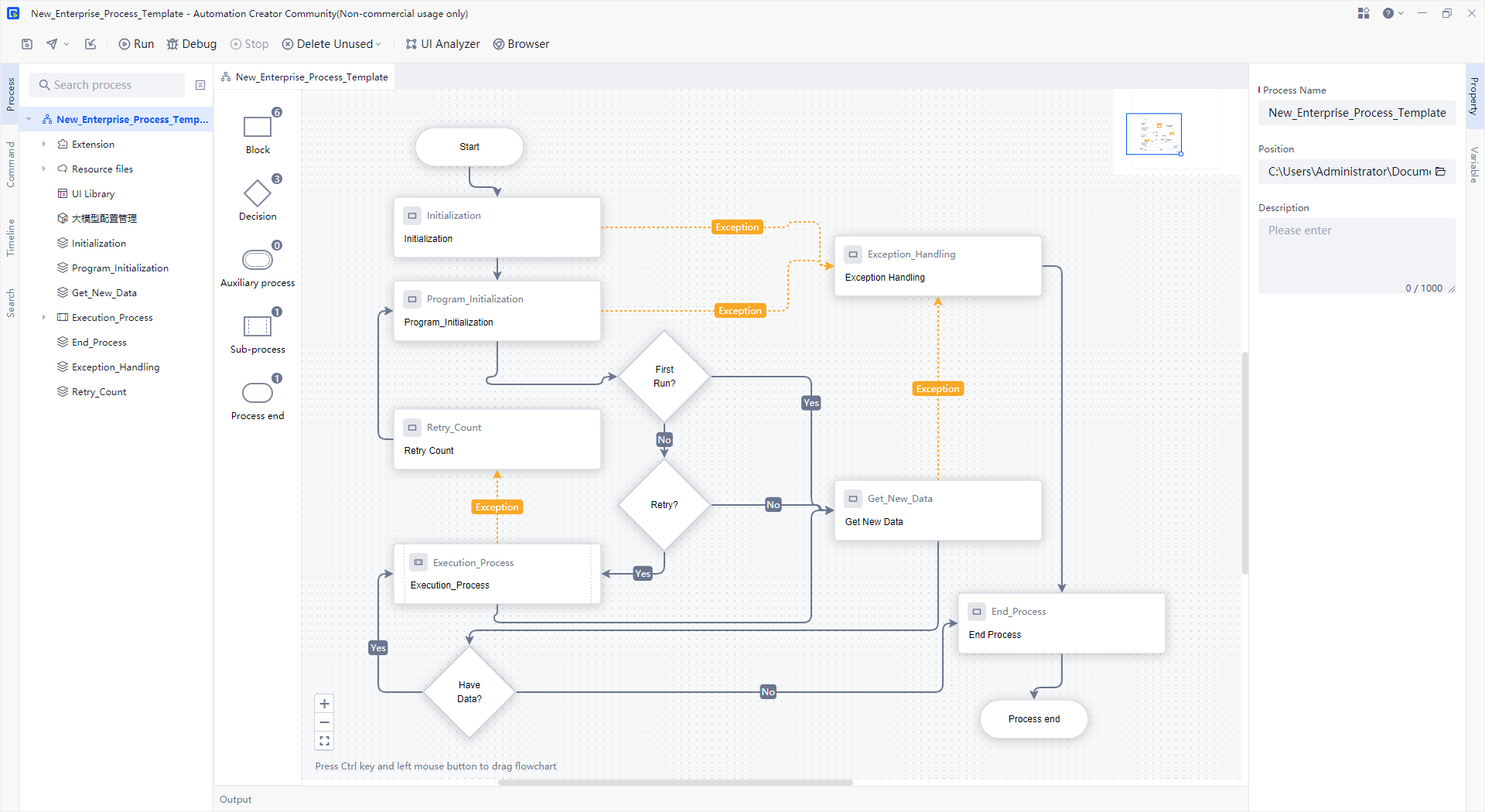
Task: Expand the Resource files node
Action: (44, 169)
